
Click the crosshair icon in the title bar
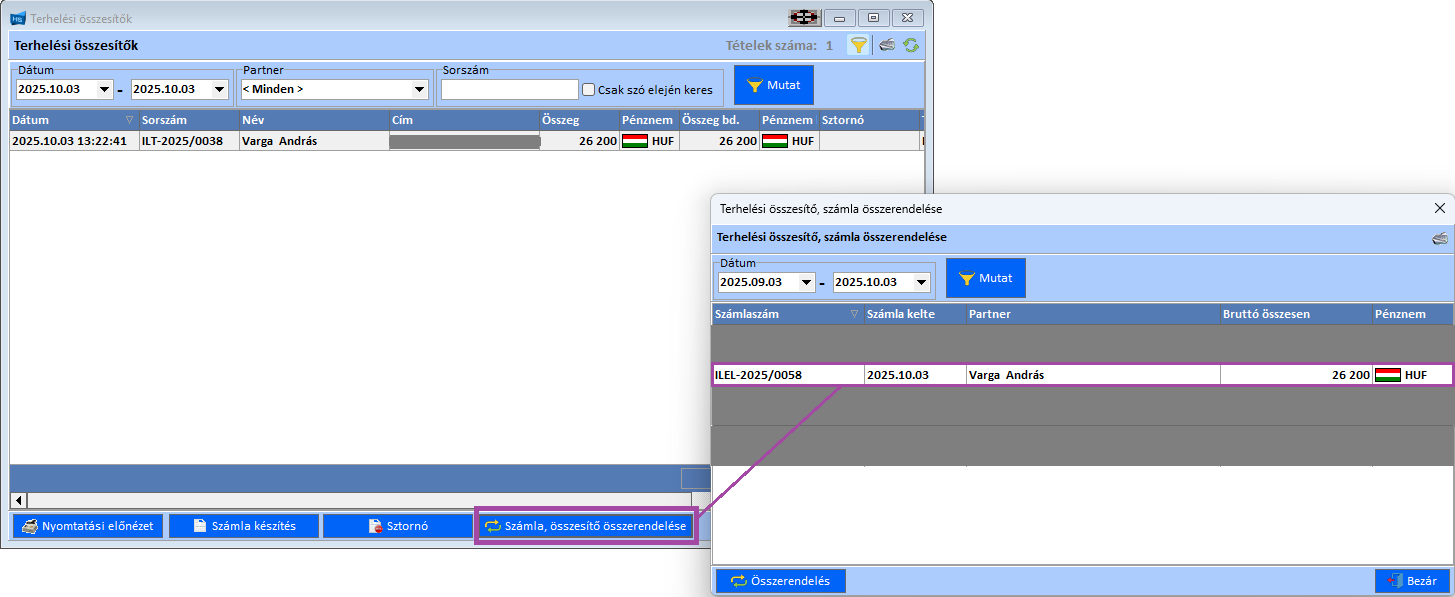(804, 18)
